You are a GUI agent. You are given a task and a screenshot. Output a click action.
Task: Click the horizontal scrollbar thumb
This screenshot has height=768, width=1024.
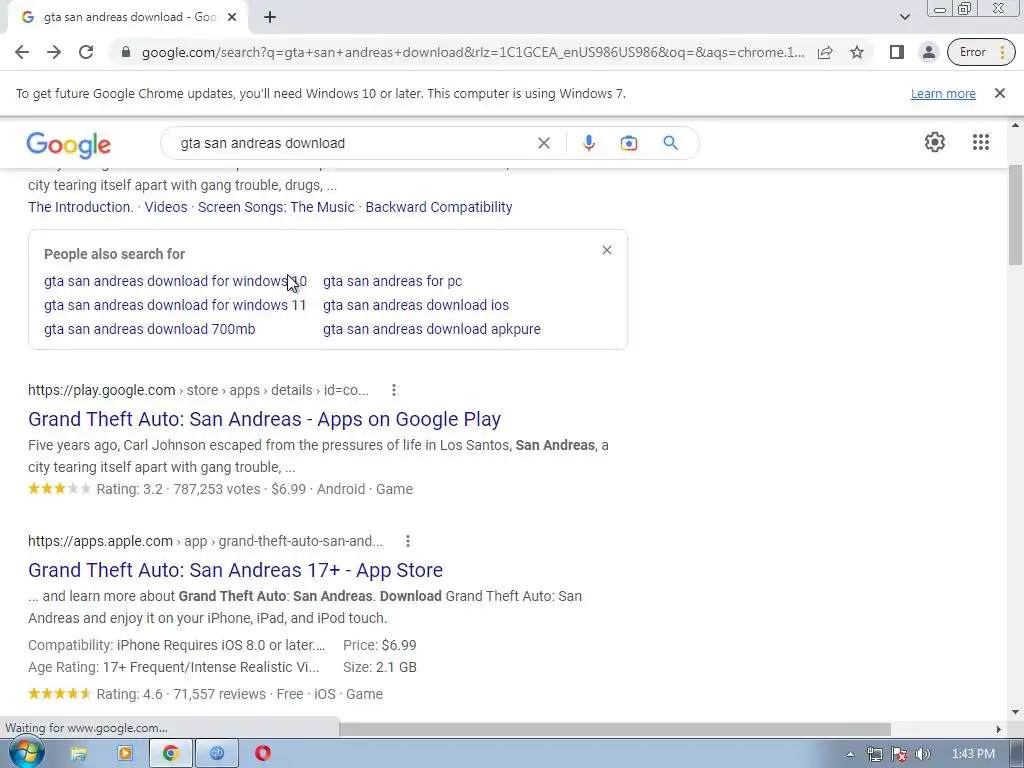pos(614,729)
